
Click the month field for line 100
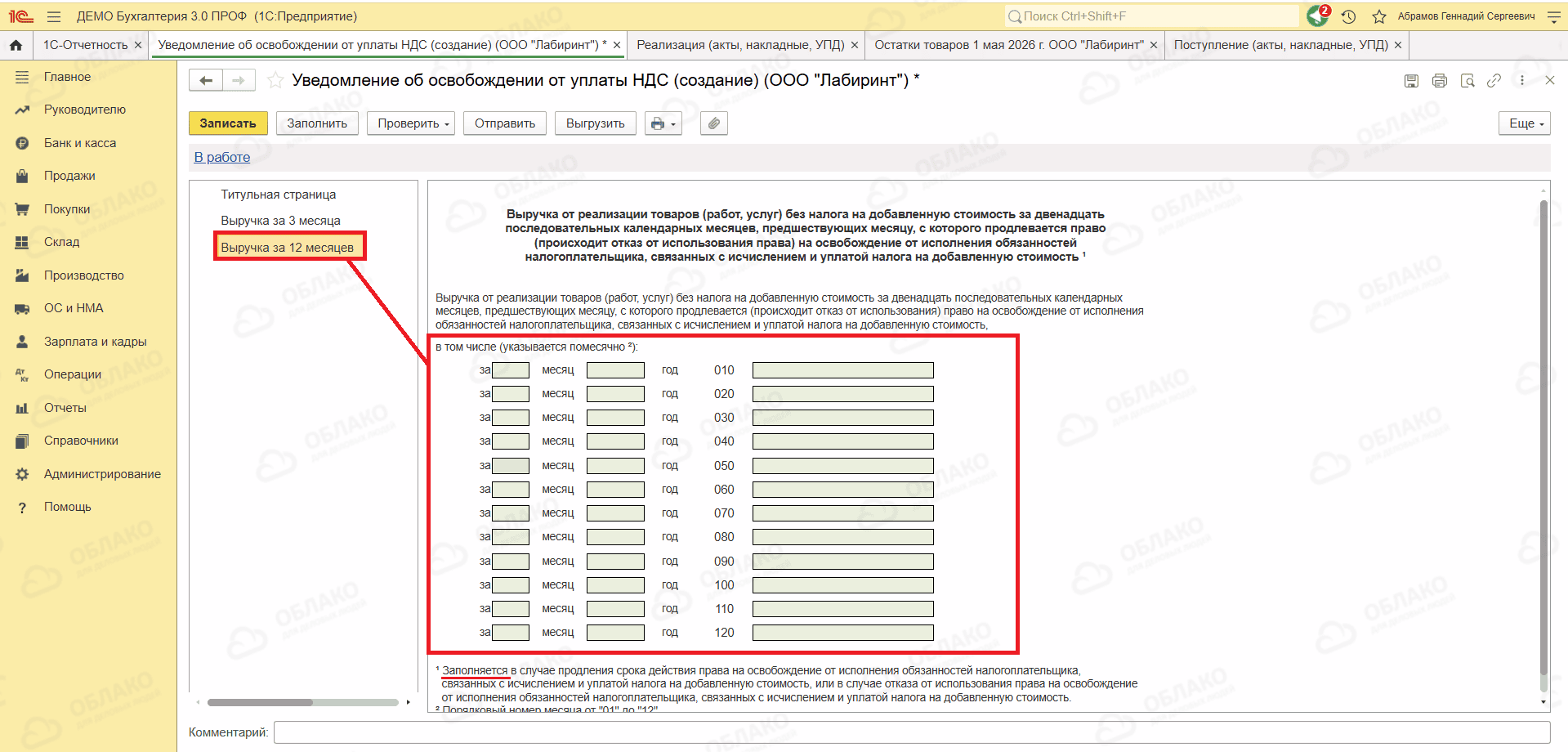511,585
